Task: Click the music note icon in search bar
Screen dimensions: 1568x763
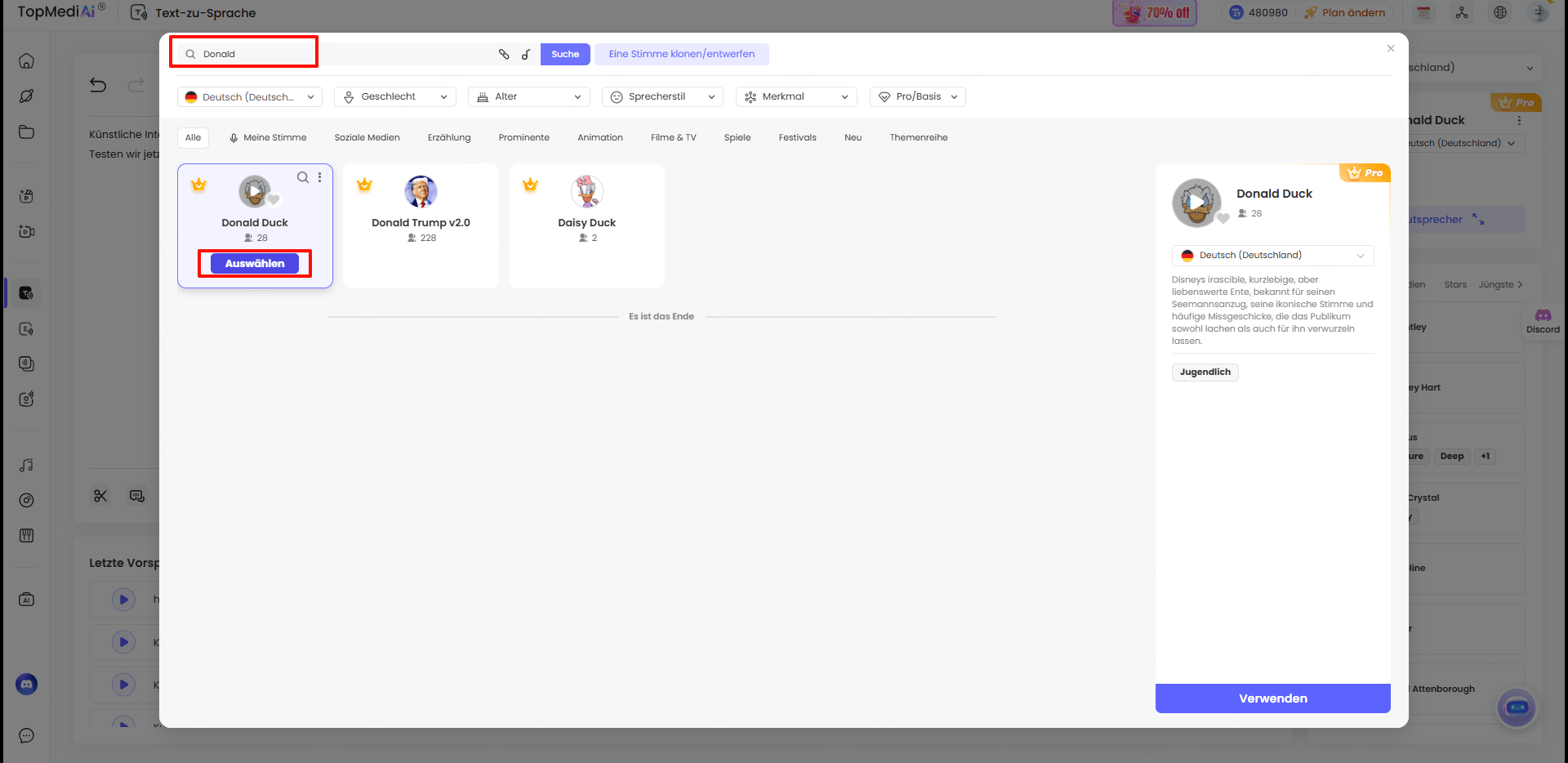Action: click(x=526, y=54)
